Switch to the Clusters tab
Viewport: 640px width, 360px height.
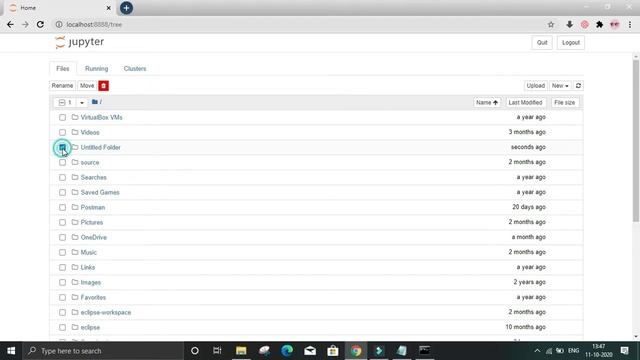(135, 69)
